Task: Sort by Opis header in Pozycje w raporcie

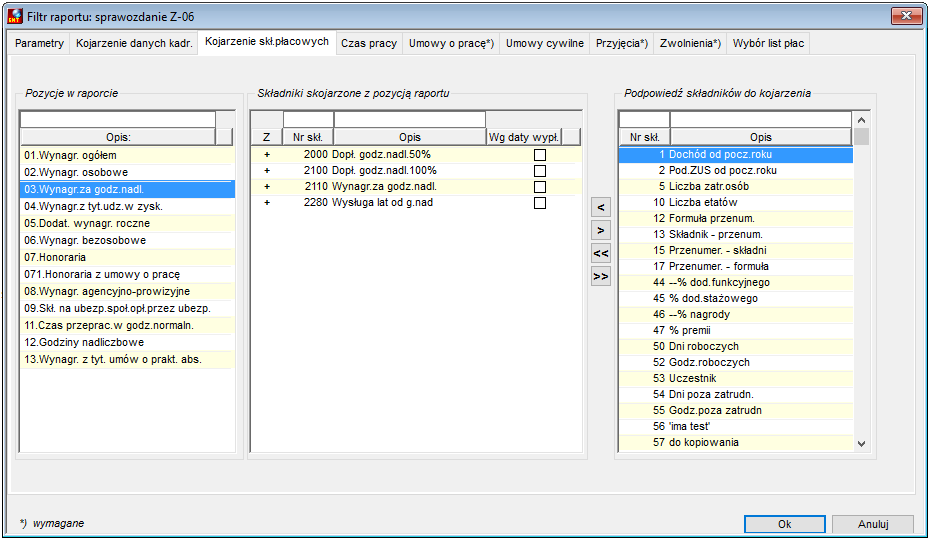Action: tap(118, 137)
